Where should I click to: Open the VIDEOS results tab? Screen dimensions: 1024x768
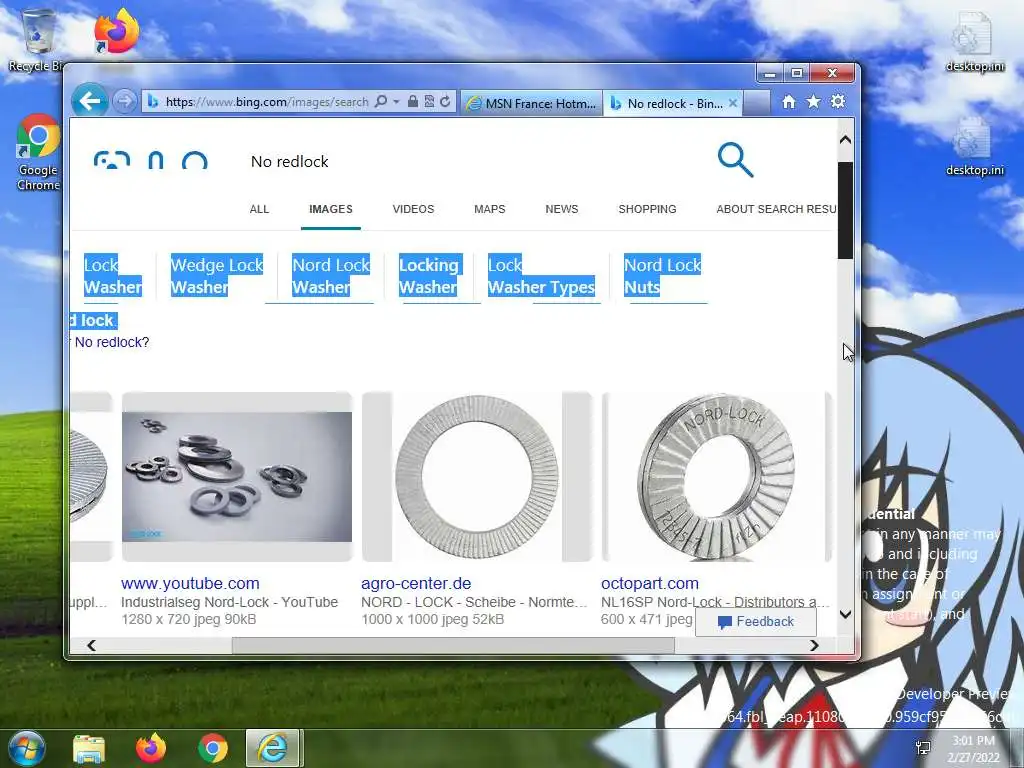tap(413, 209)
